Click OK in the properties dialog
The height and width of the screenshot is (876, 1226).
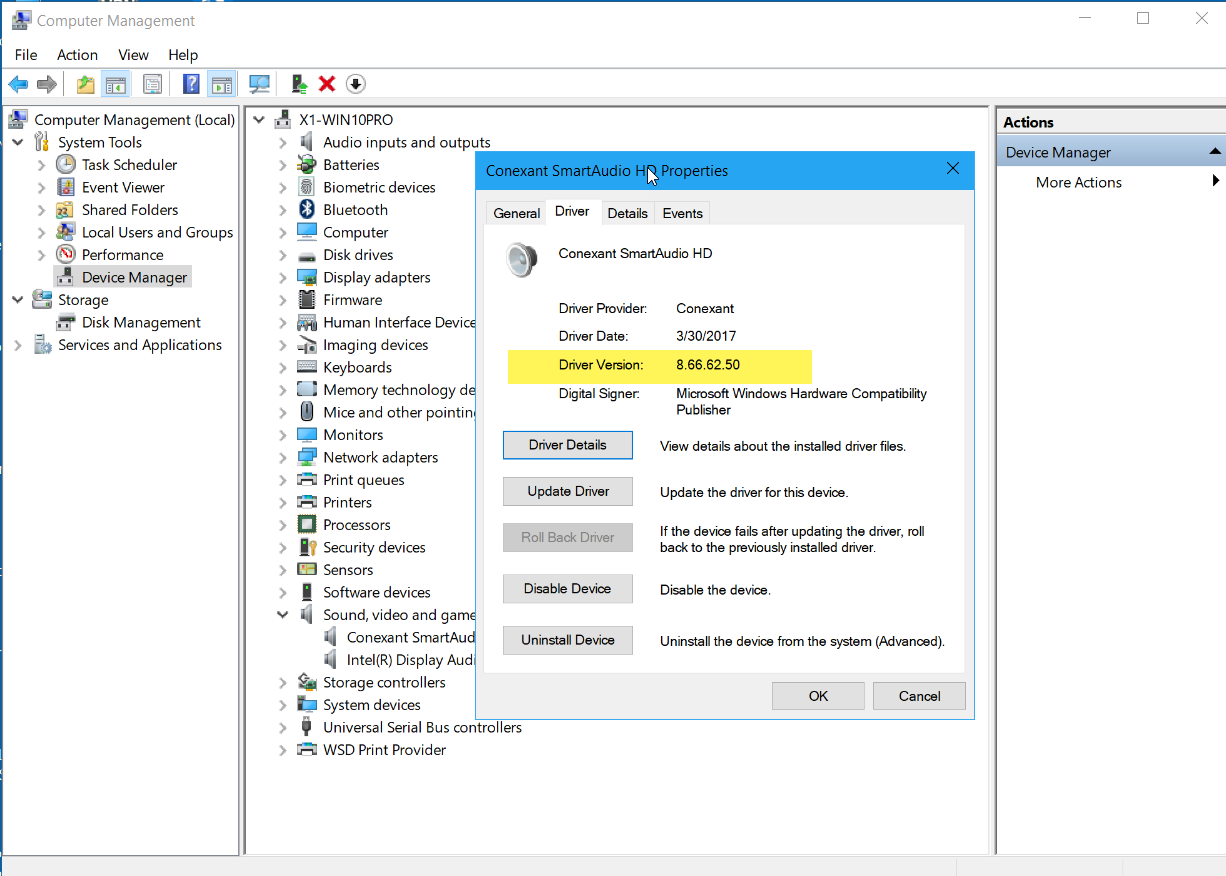click(818, 696)
